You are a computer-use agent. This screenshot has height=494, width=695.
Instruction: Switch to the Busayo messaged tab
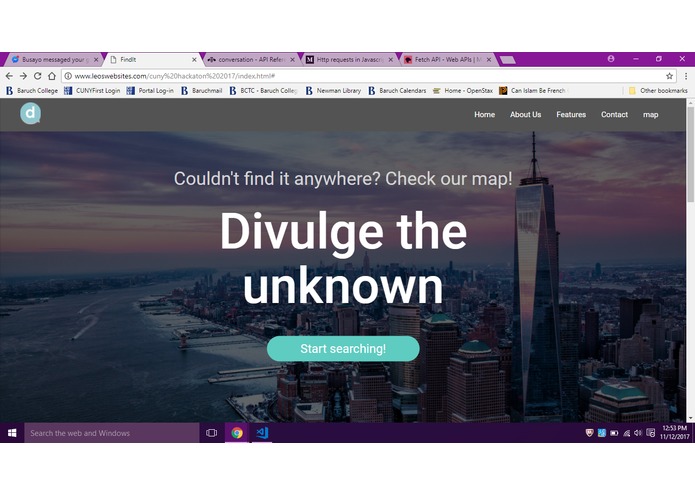(53, 59)
